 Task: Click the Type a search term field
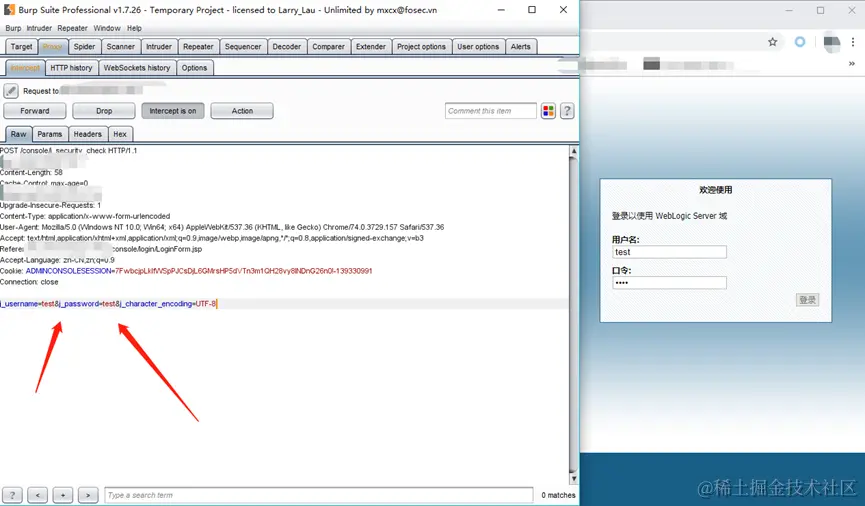click(319, 495)
